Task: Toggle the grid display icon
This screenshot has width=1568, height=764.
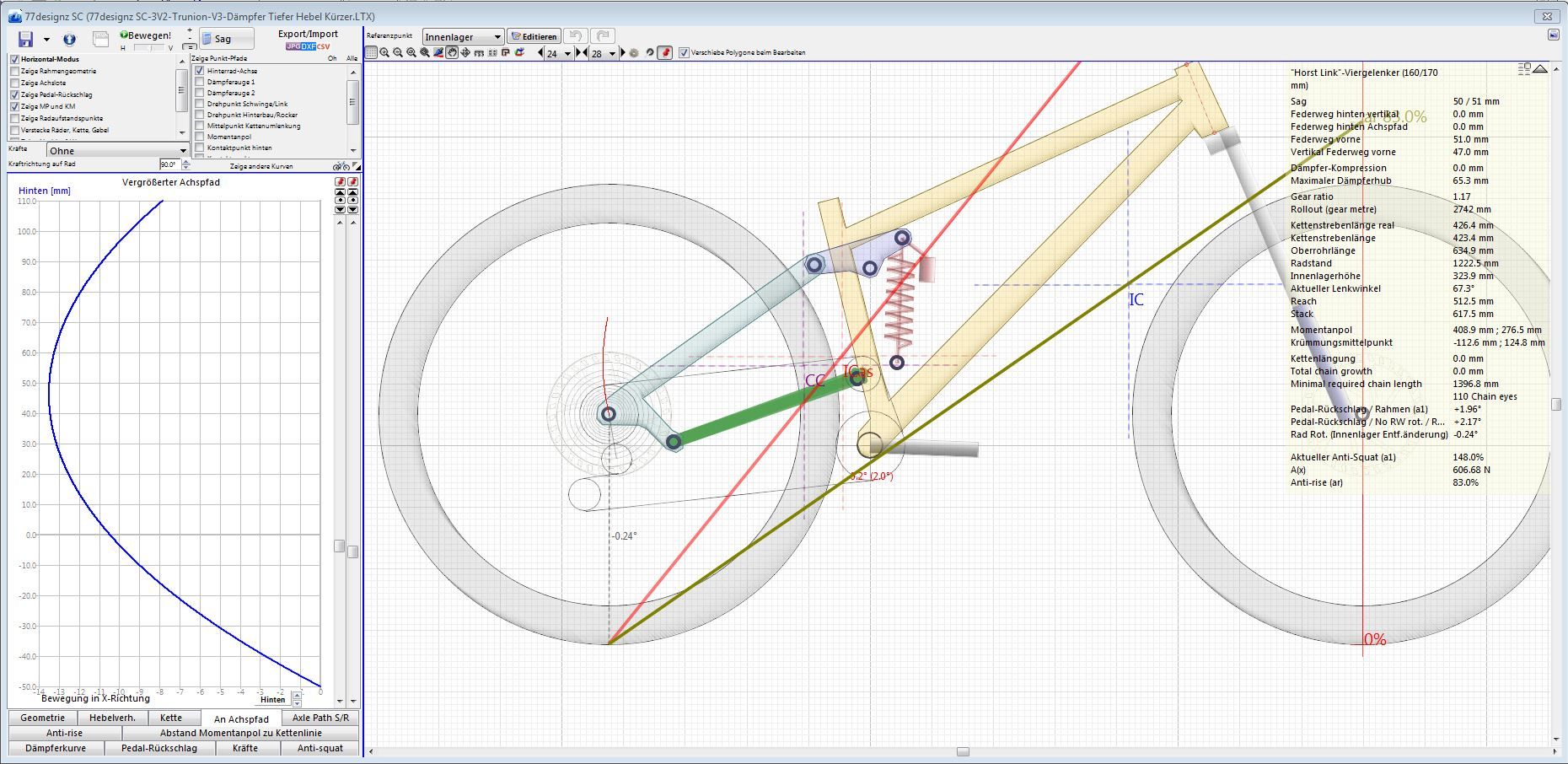Action: click(371, 52)
